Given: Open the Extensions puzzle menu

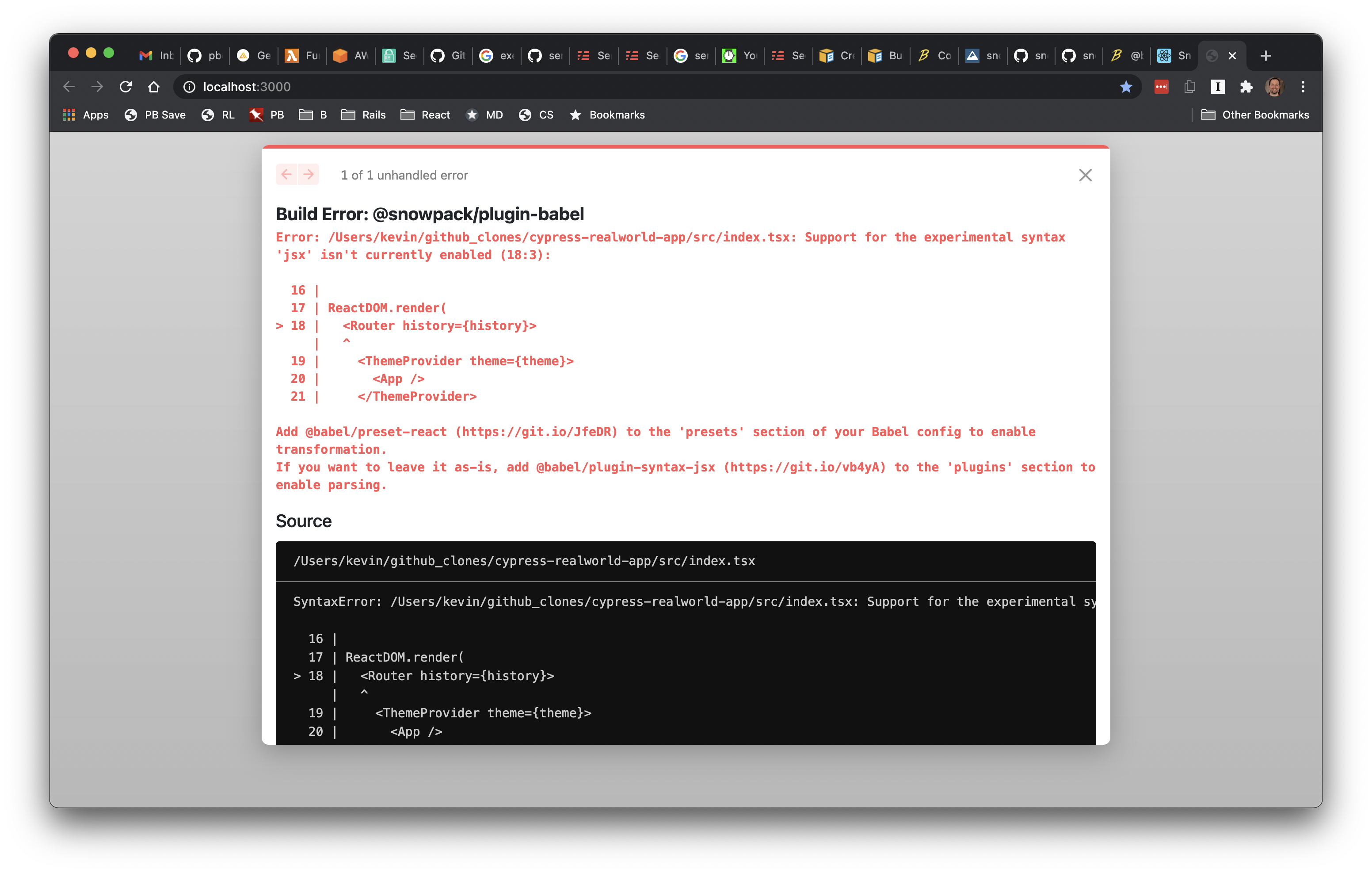Looking at the screenshot, I should 1246,87.
